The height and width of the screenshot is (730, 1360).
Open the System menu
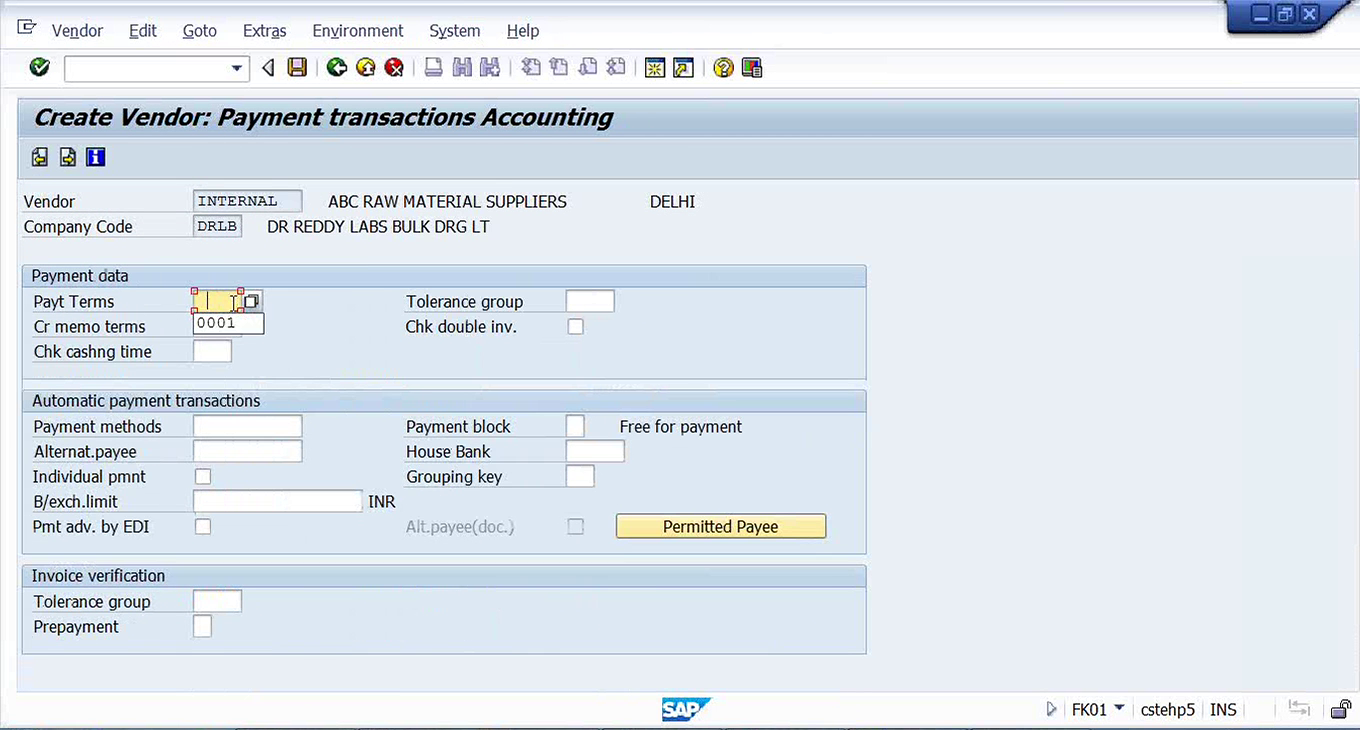455,31
